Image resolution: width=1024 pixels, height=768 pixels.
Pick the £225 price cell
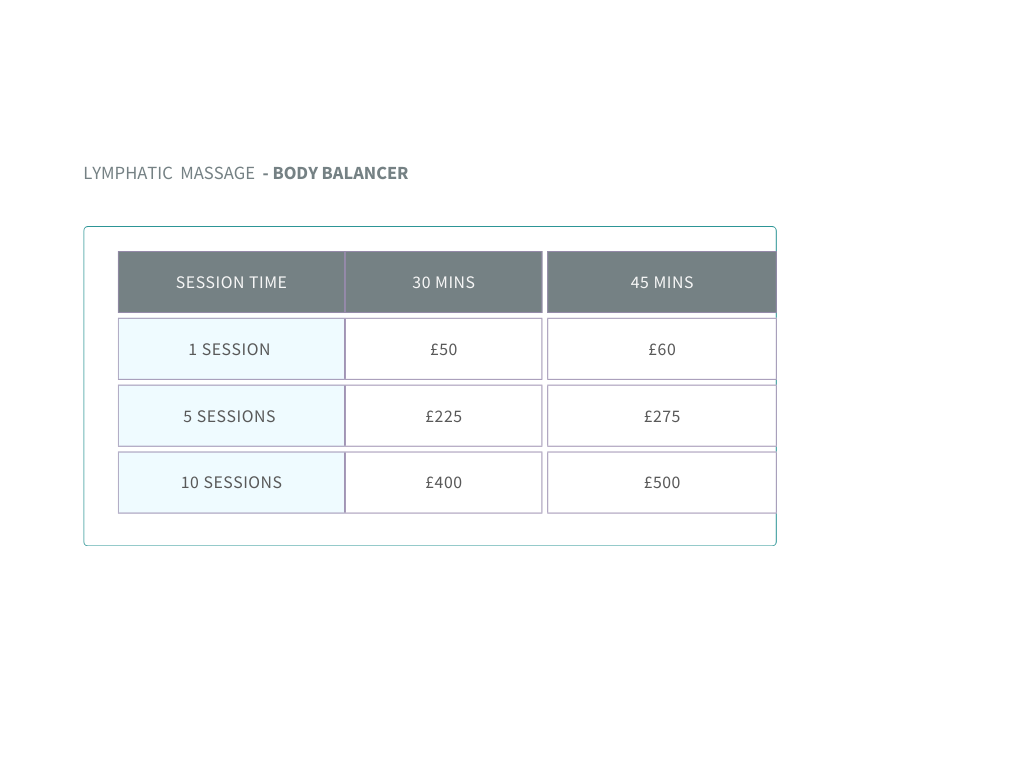[443, 416]
